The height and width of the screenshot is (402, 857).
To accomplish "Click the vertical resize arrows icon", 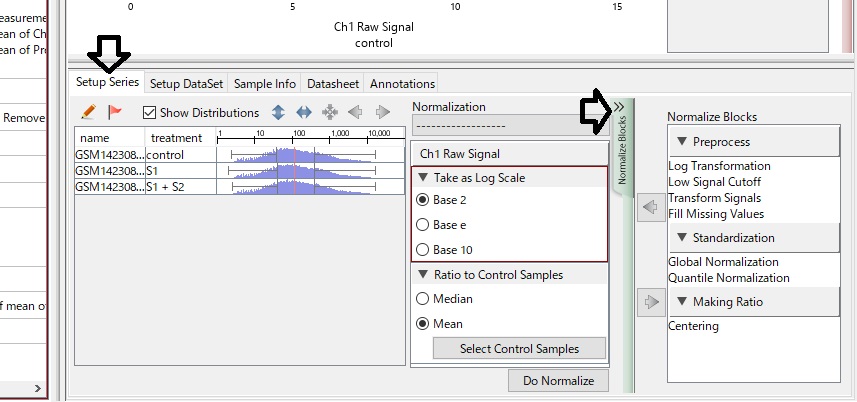I will (279, 113).
